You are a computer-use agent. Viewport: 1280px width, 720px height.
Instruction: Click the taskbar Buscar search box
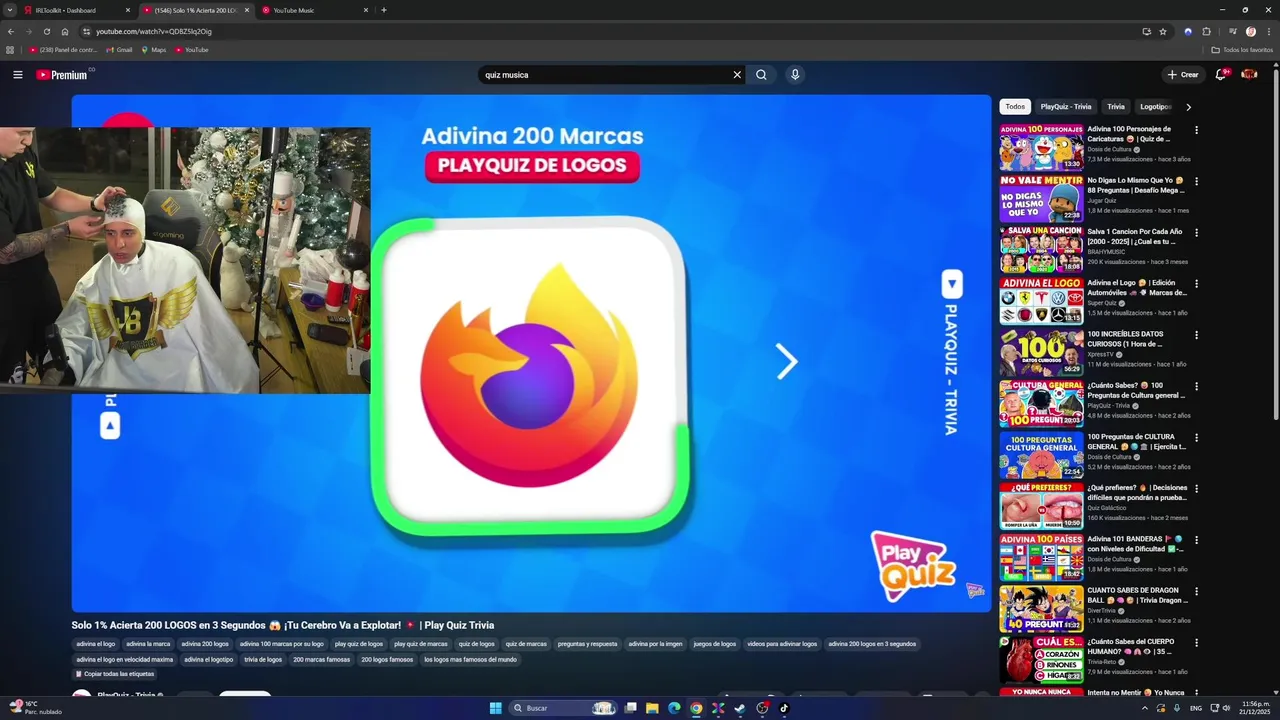[x=564, y=708]
